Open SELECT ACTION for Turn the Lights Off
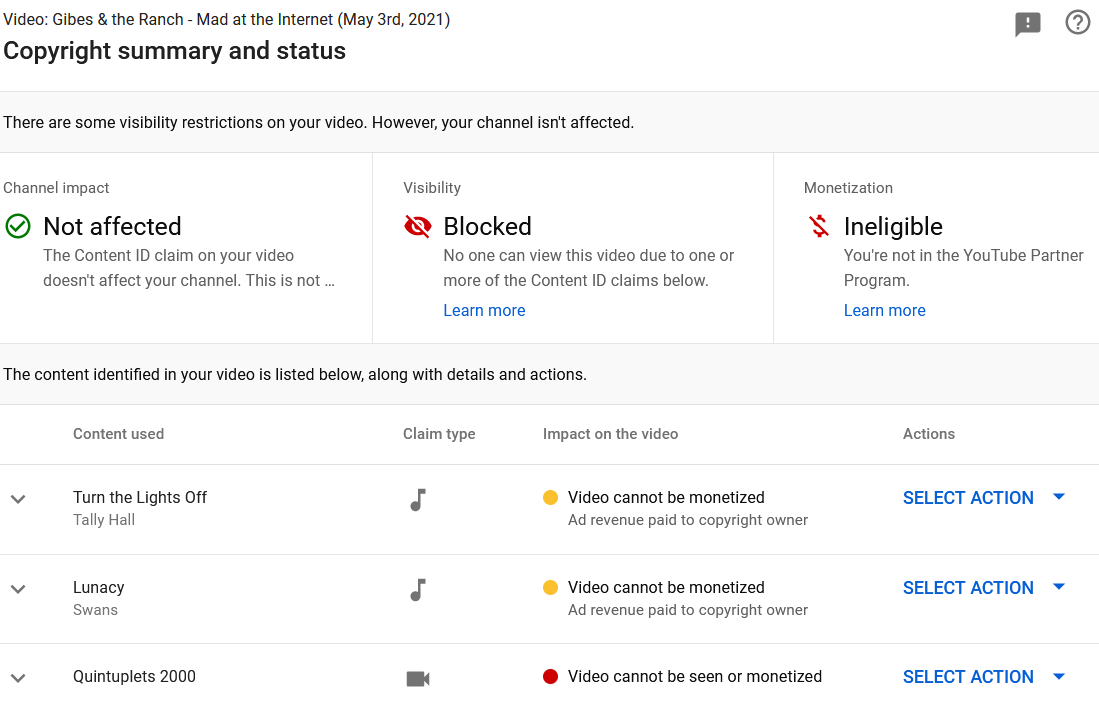Image resolution: width=1099 pixels, height=709 pixels. tap(984, 497)
